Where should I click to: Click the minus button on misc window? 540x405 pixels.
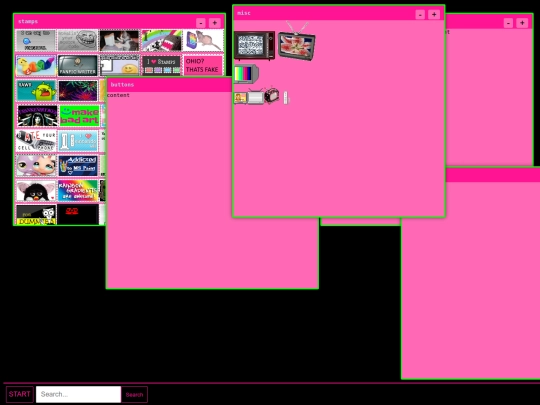coord(420,14)
